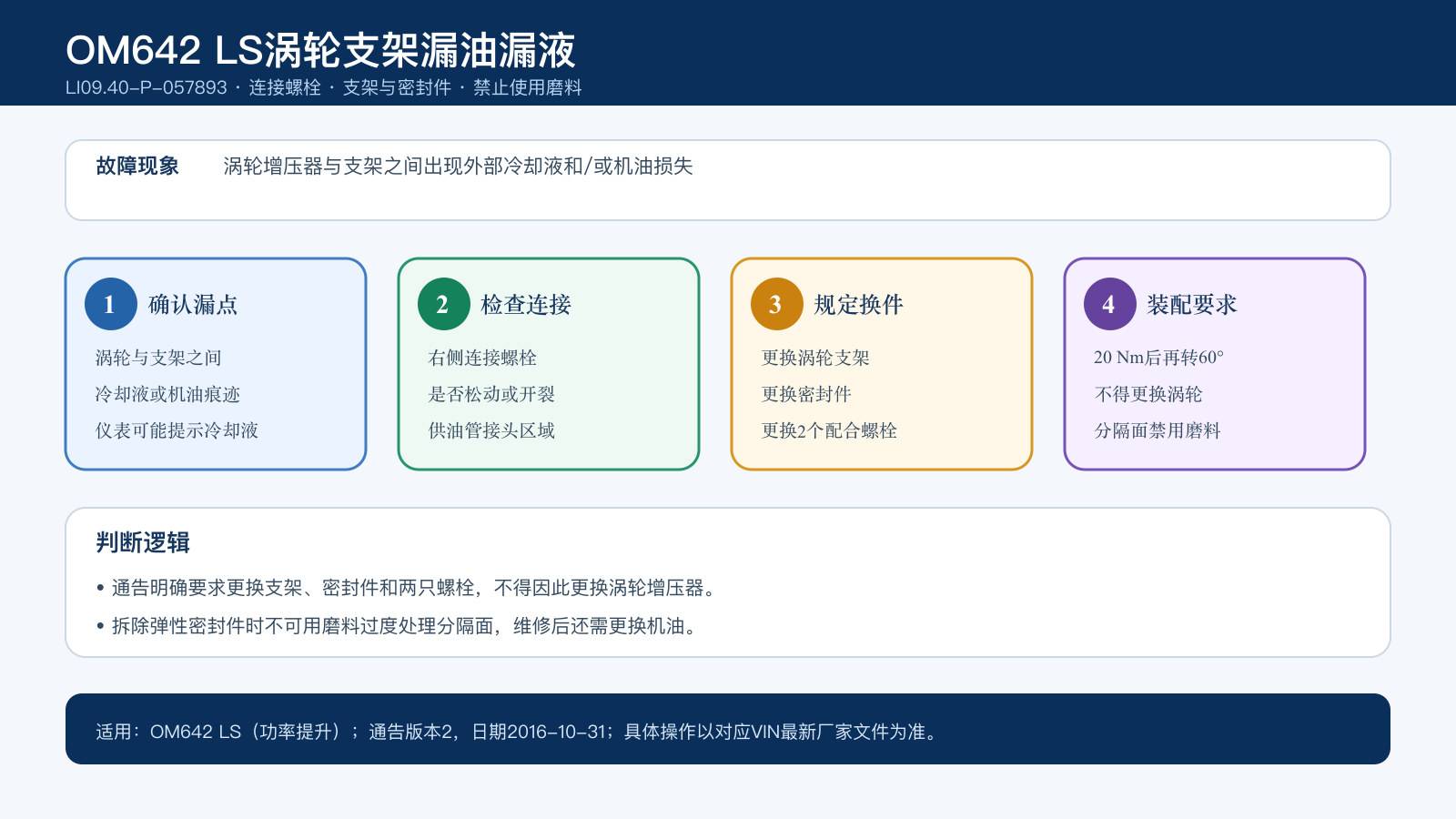Click the blue step 1 circle badge

110,304
